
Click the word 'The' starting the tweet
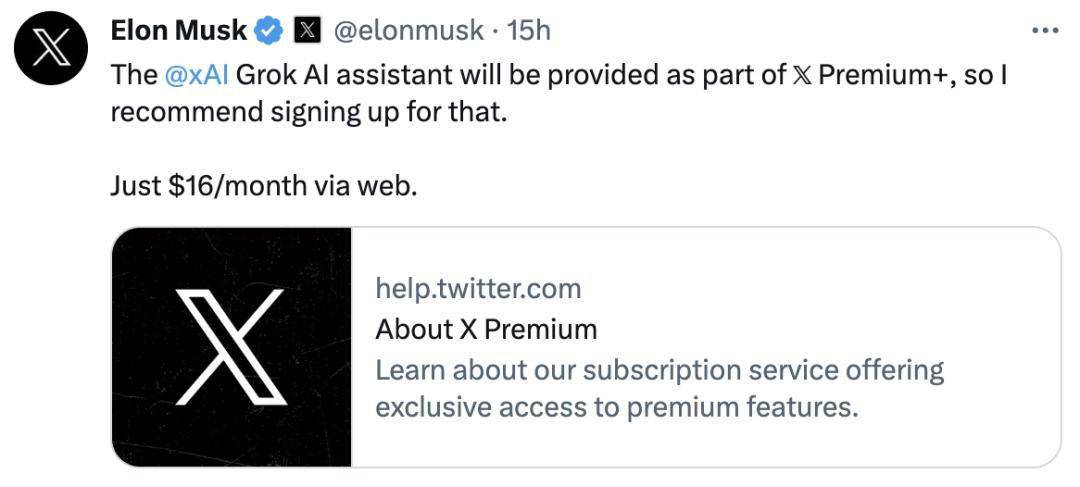(133, 76)
